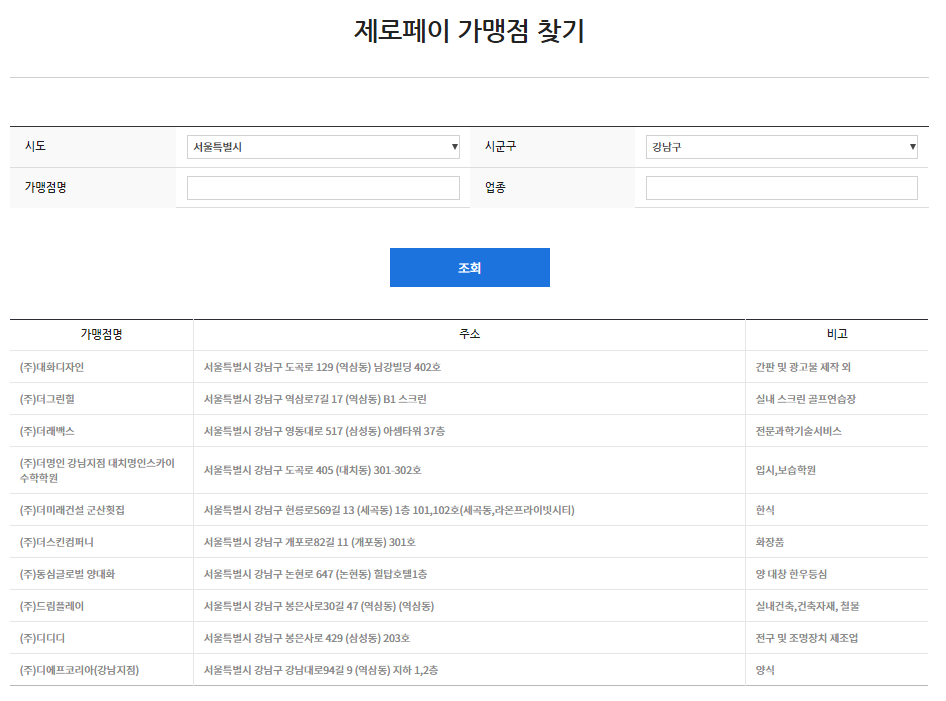
Task: Select the (주)더레벡스 store name
Action: click(x=47, y=431)
